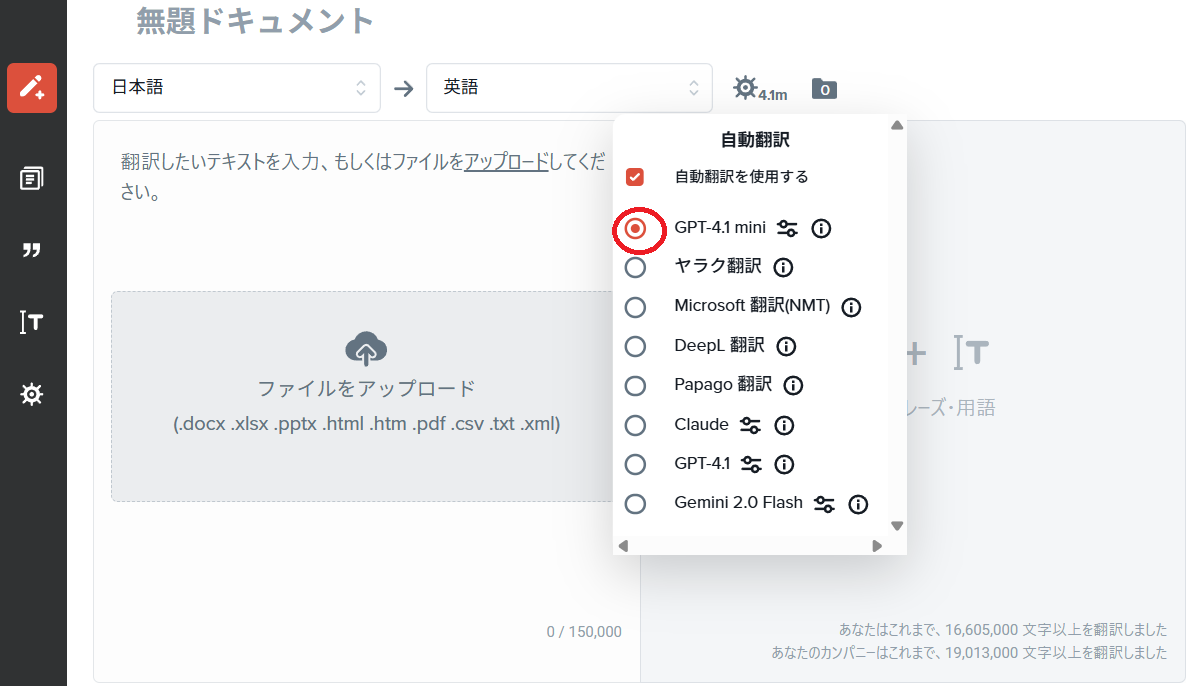The image size is (1196, 686).
Task: Select the ヤラク翻訳 radio button
Action: [x=635, y=267]
